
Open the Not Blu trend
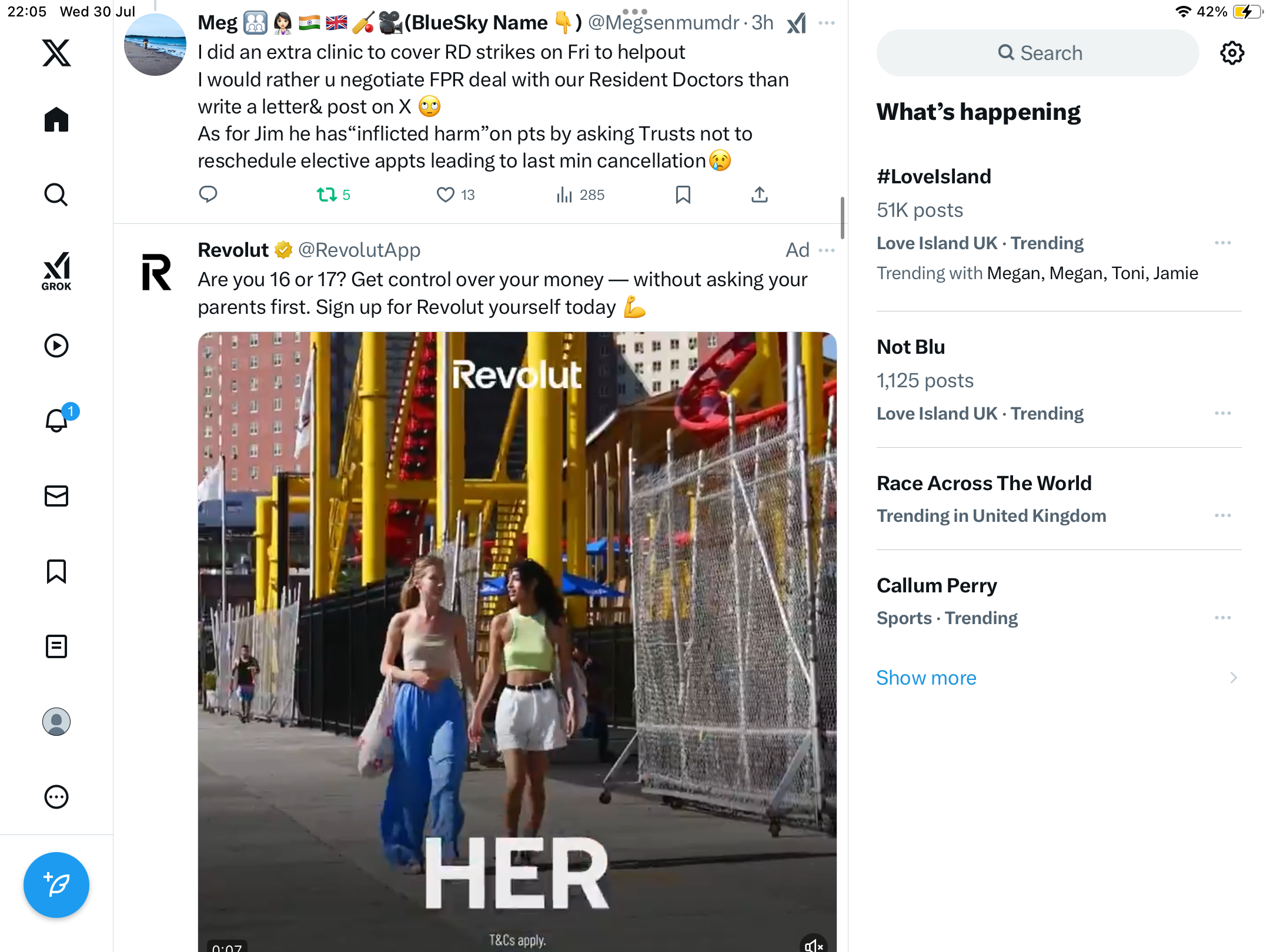[911, 347]
